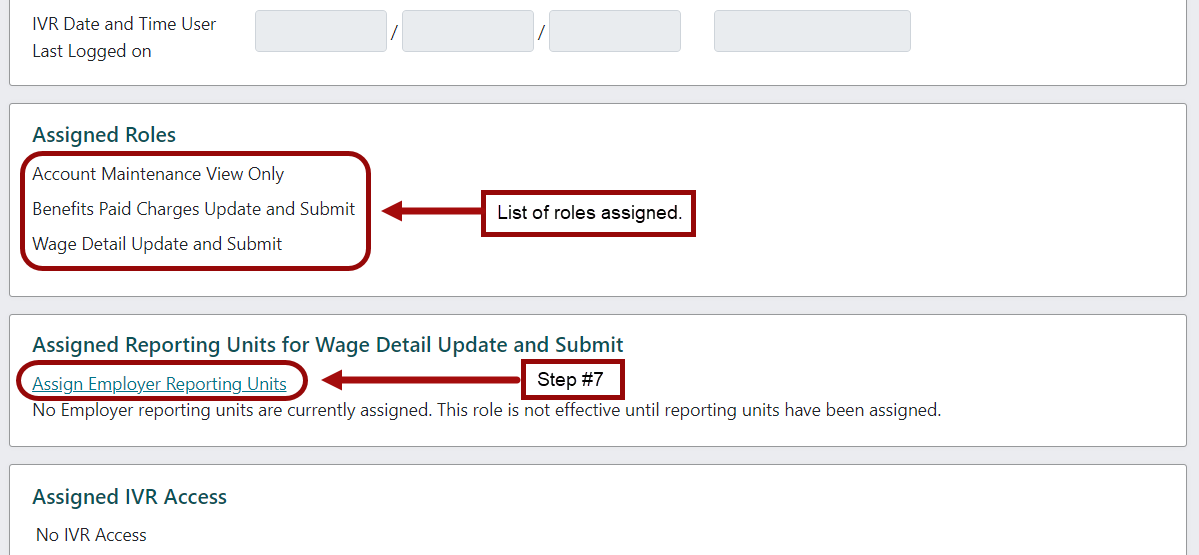Click the first slash separator between date fields
Screen dimensions: 1199x555
point(394,33)
